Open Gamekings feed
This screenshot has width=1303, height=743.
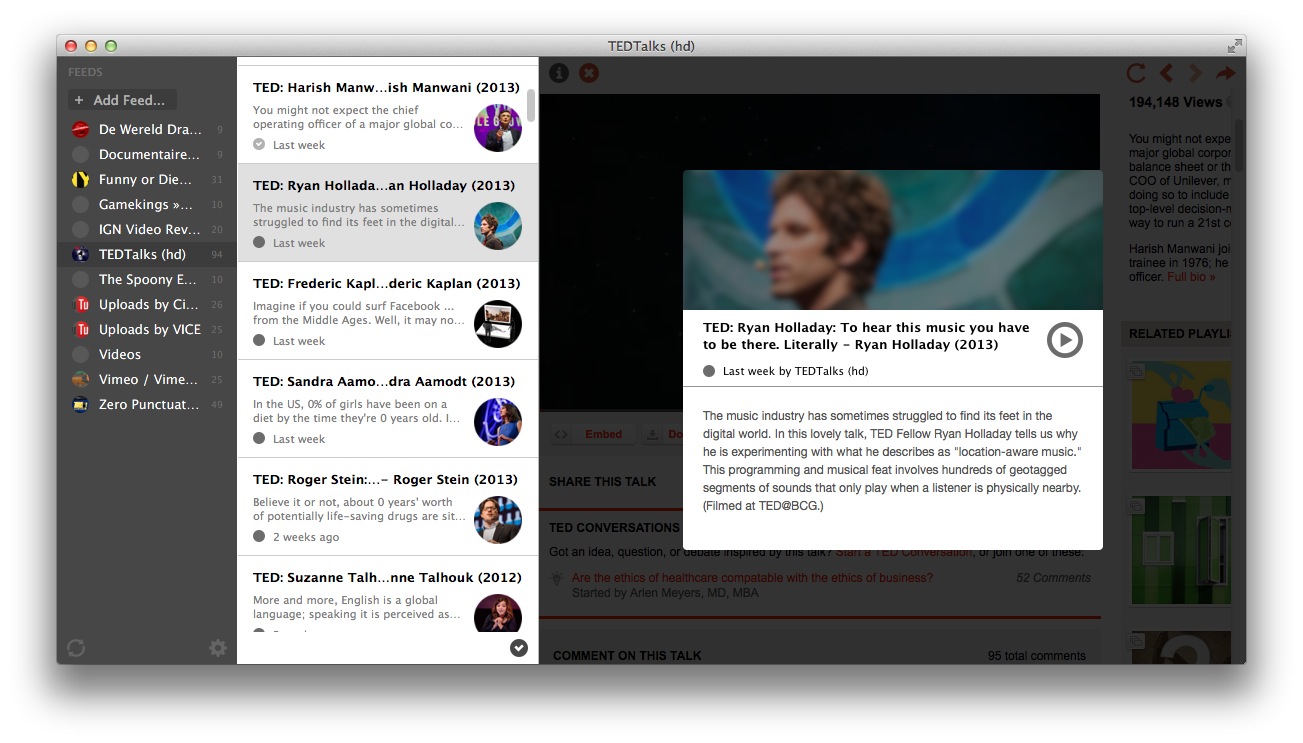(x=147, y=204)
